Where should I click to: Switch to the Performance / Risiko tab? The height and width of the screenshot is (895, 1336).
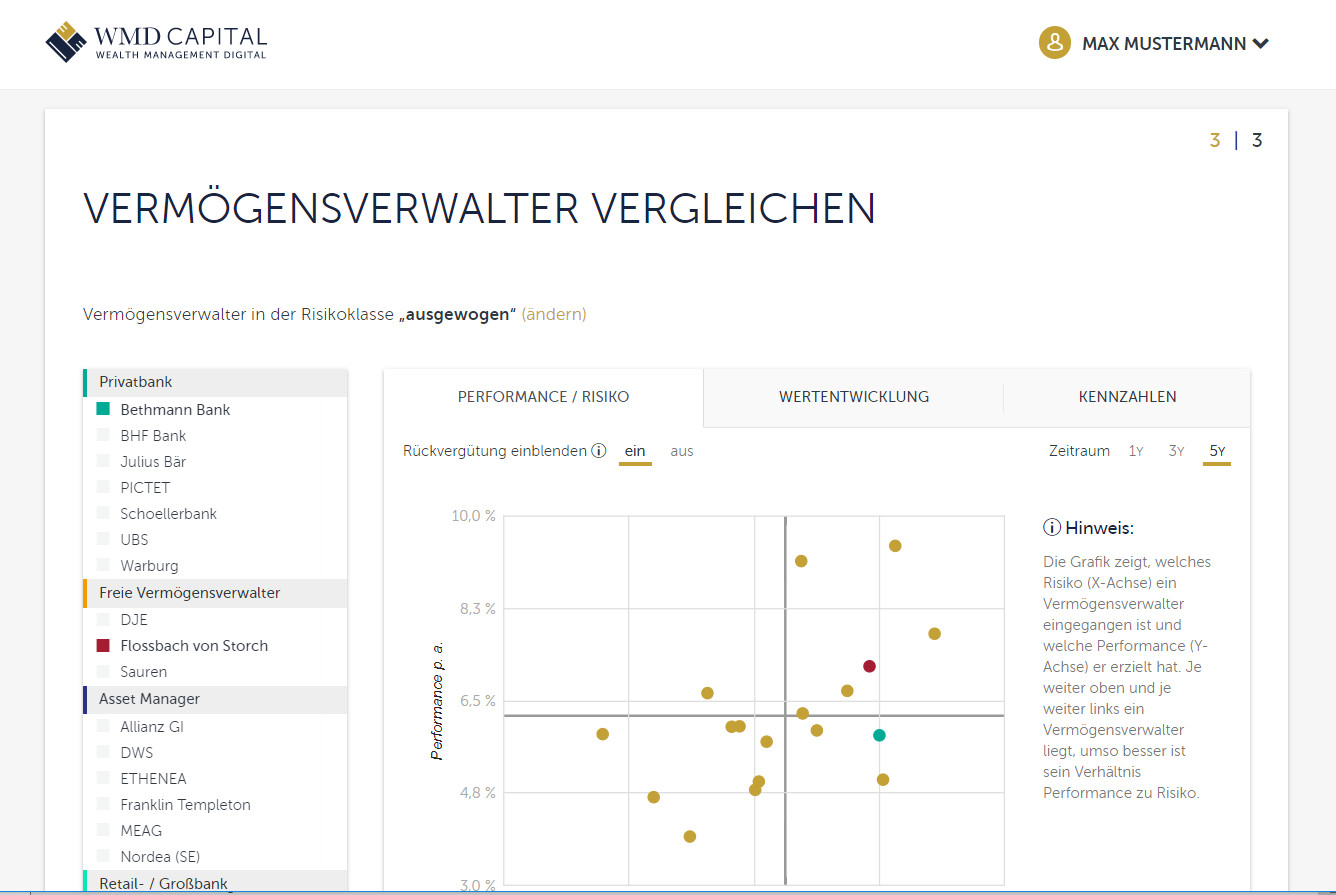(x=543, y=397)
